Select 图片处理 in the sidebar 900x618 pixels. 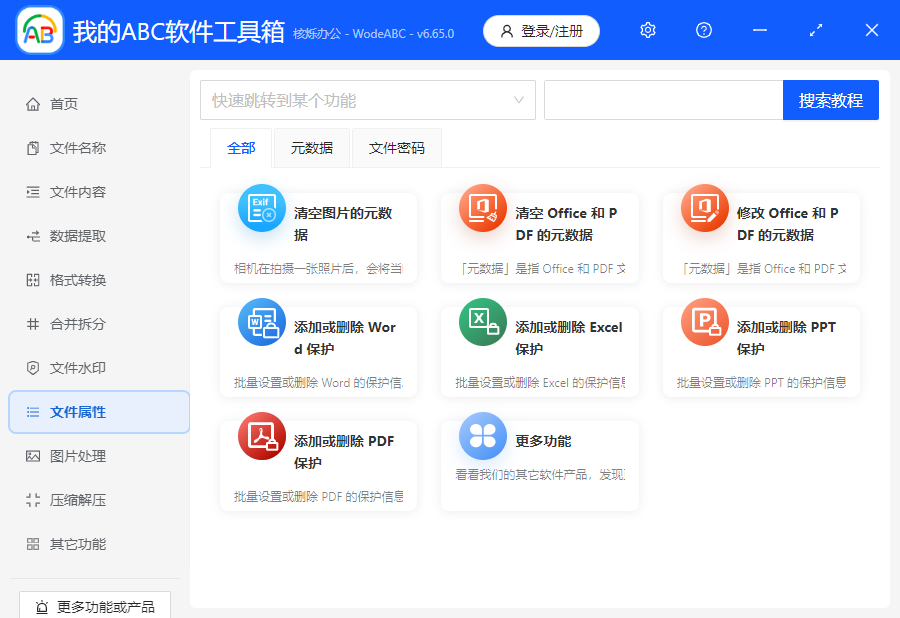(99, 456)
